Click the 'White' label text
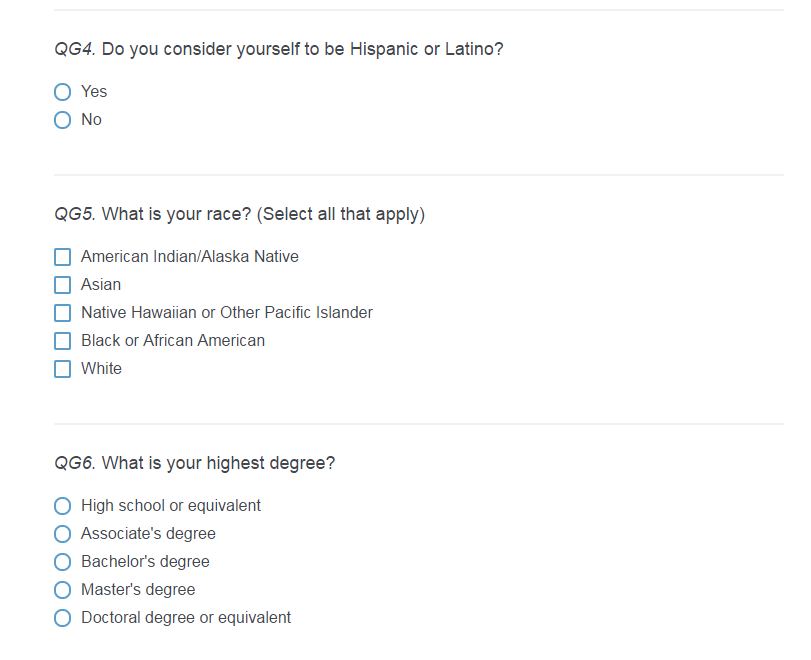 tap(102, 369)
